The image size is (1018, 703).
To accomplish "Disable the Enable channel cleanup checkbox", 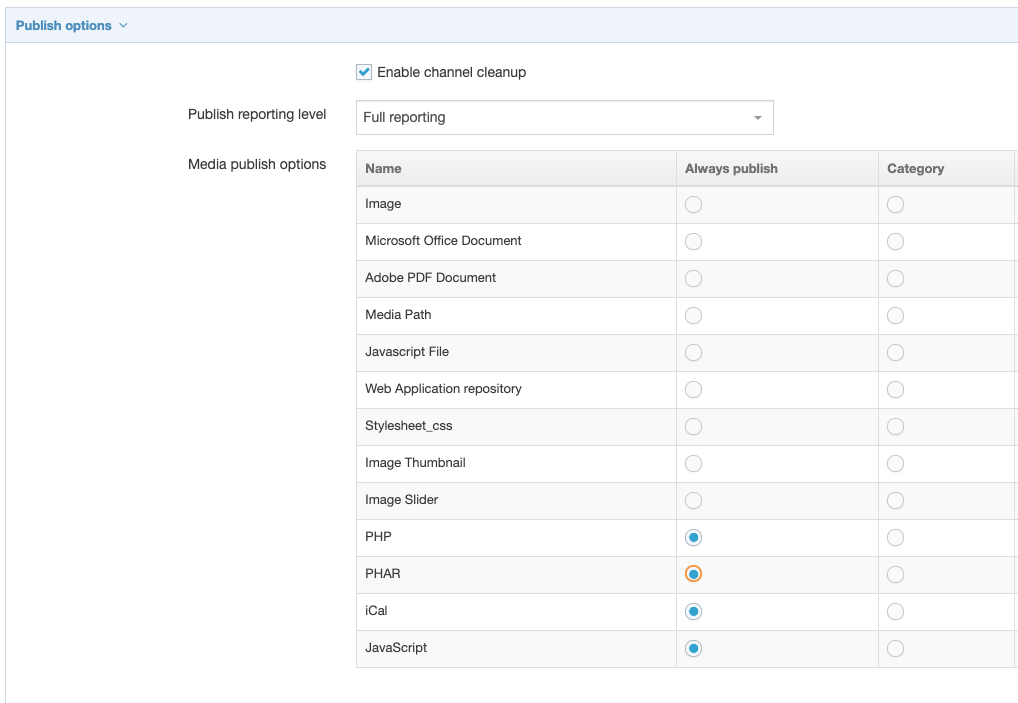I will coord(362,72).
